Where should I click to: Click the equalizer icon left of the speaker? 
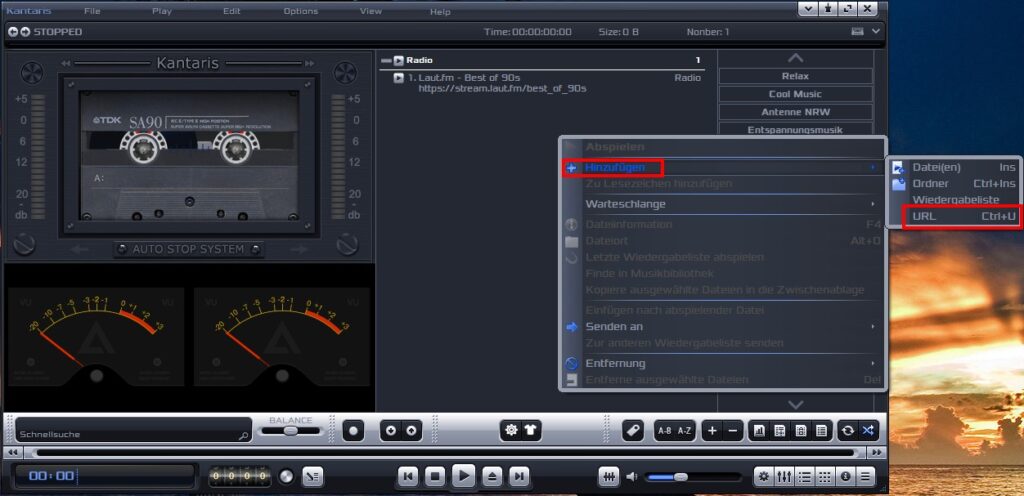click(x=609, y=476)
